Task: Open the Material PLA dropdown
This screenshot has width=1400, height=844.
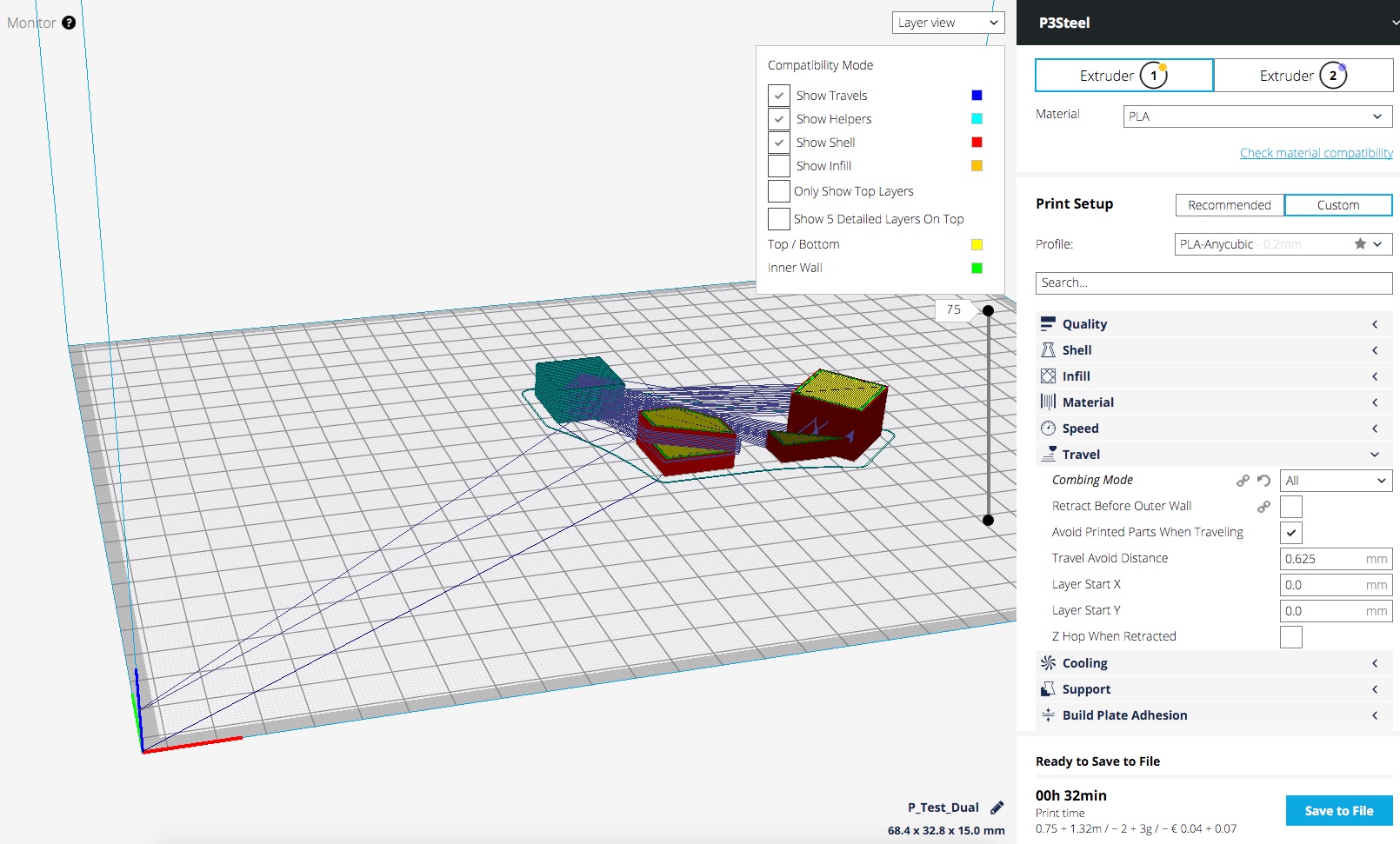Action: (x=1257, y=116)
